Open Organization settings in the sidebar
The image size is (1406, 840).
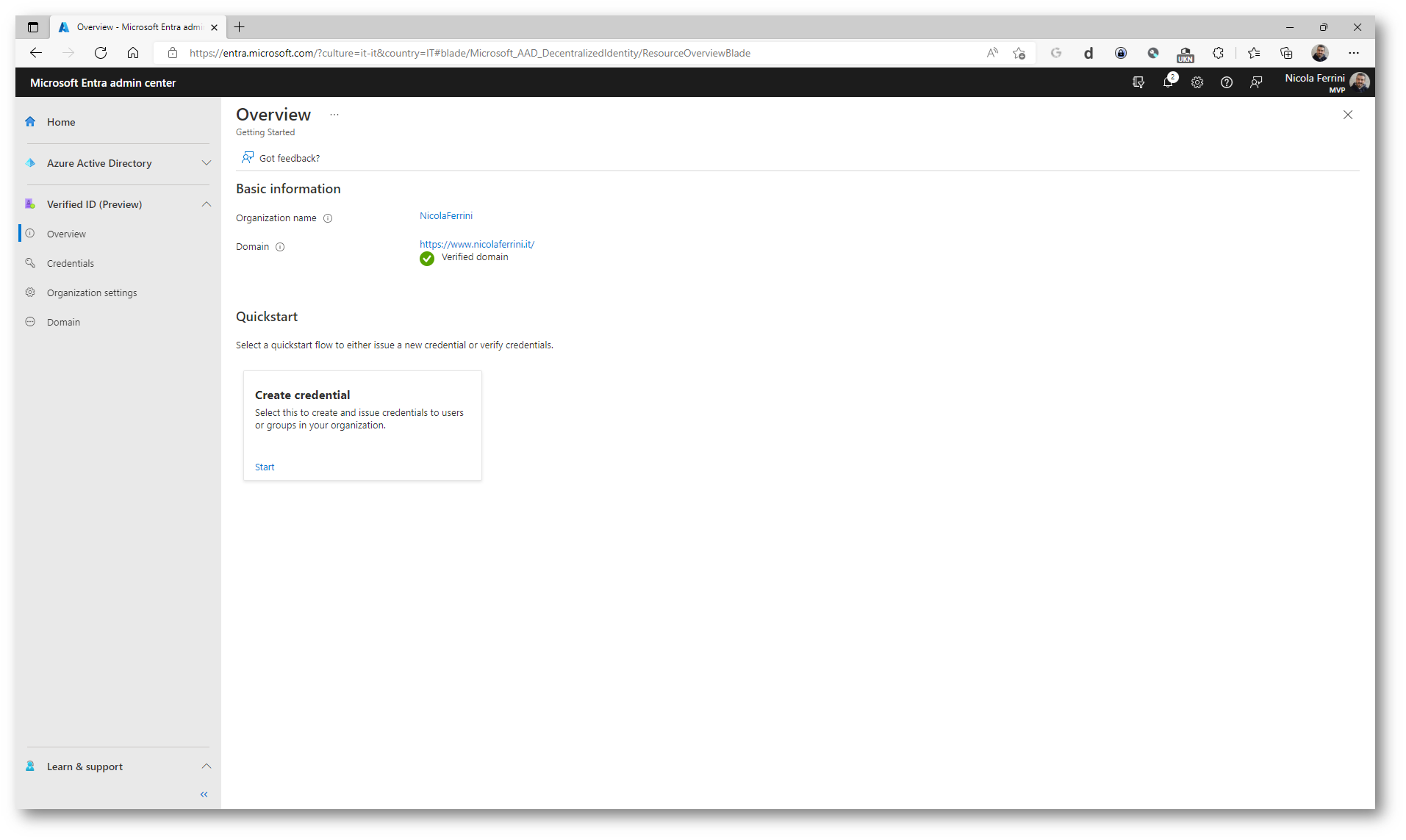pyautogui.click(x=92, y=292)
